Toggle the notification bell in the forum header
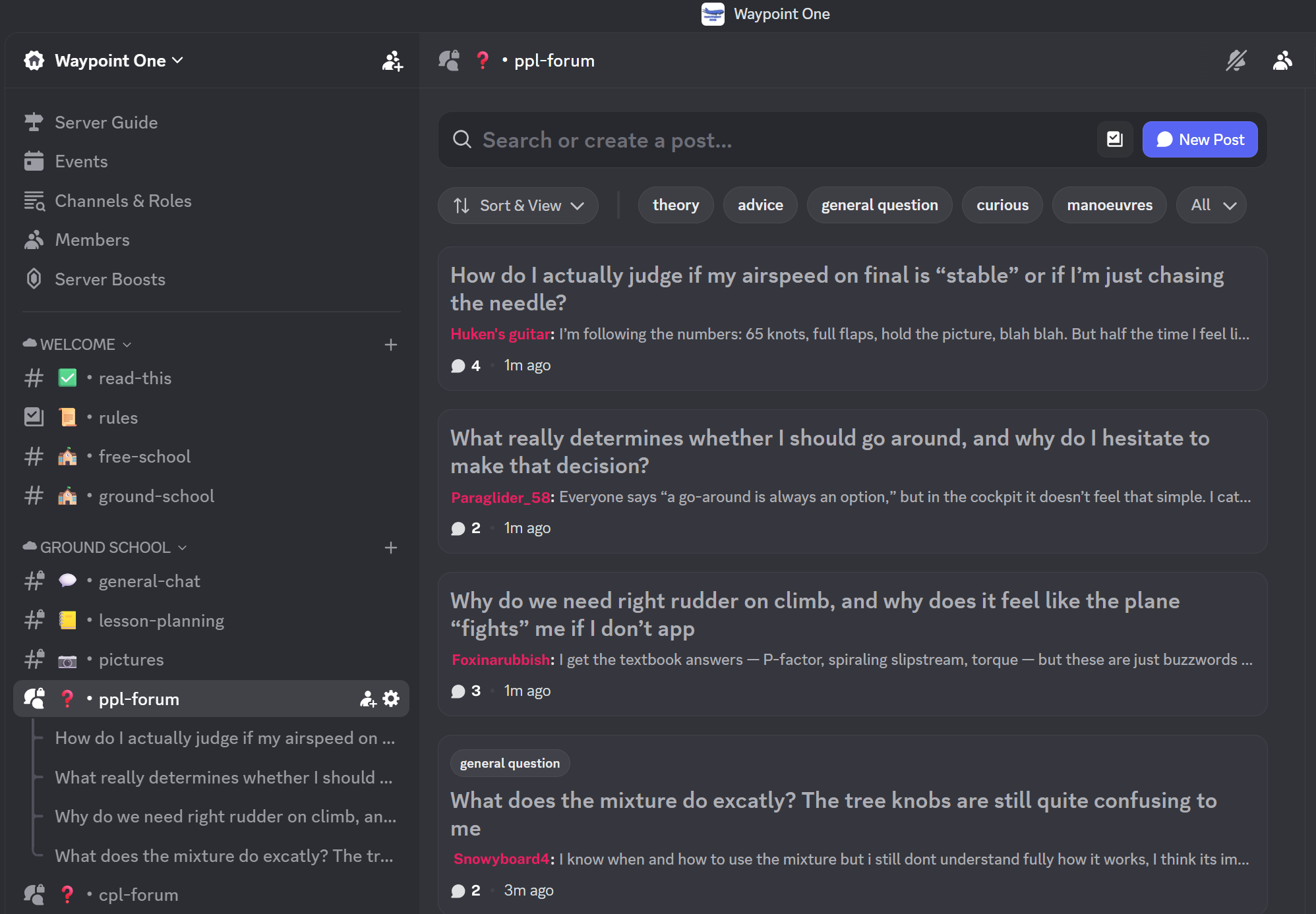 click(x=1236, y=61)
